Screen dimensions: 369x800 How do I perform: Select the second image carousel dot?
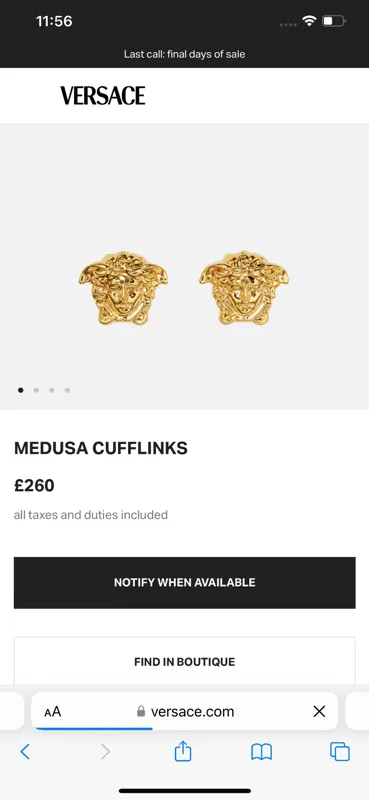[36, 390]
